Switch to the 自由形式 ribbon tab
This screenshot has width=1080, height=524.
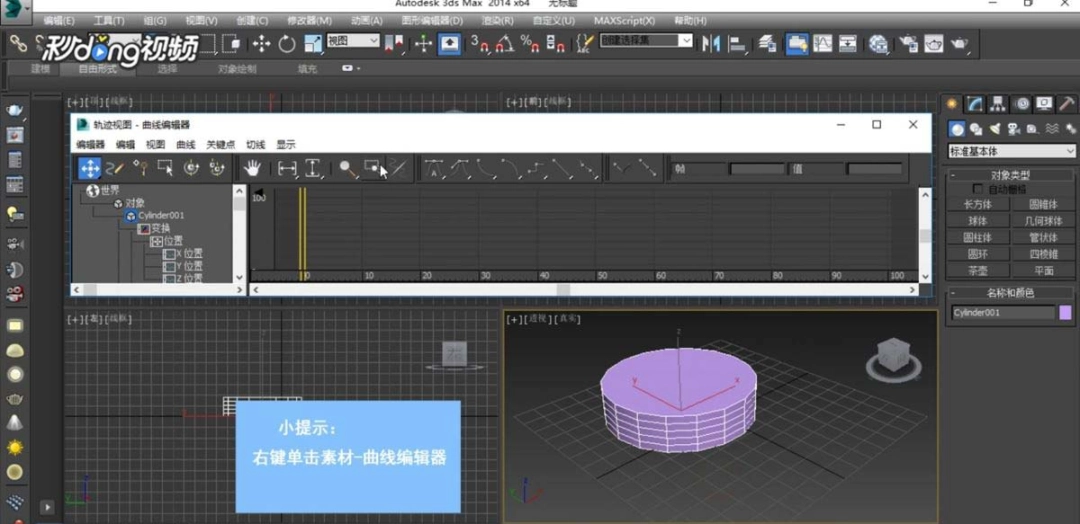(98, 69)
